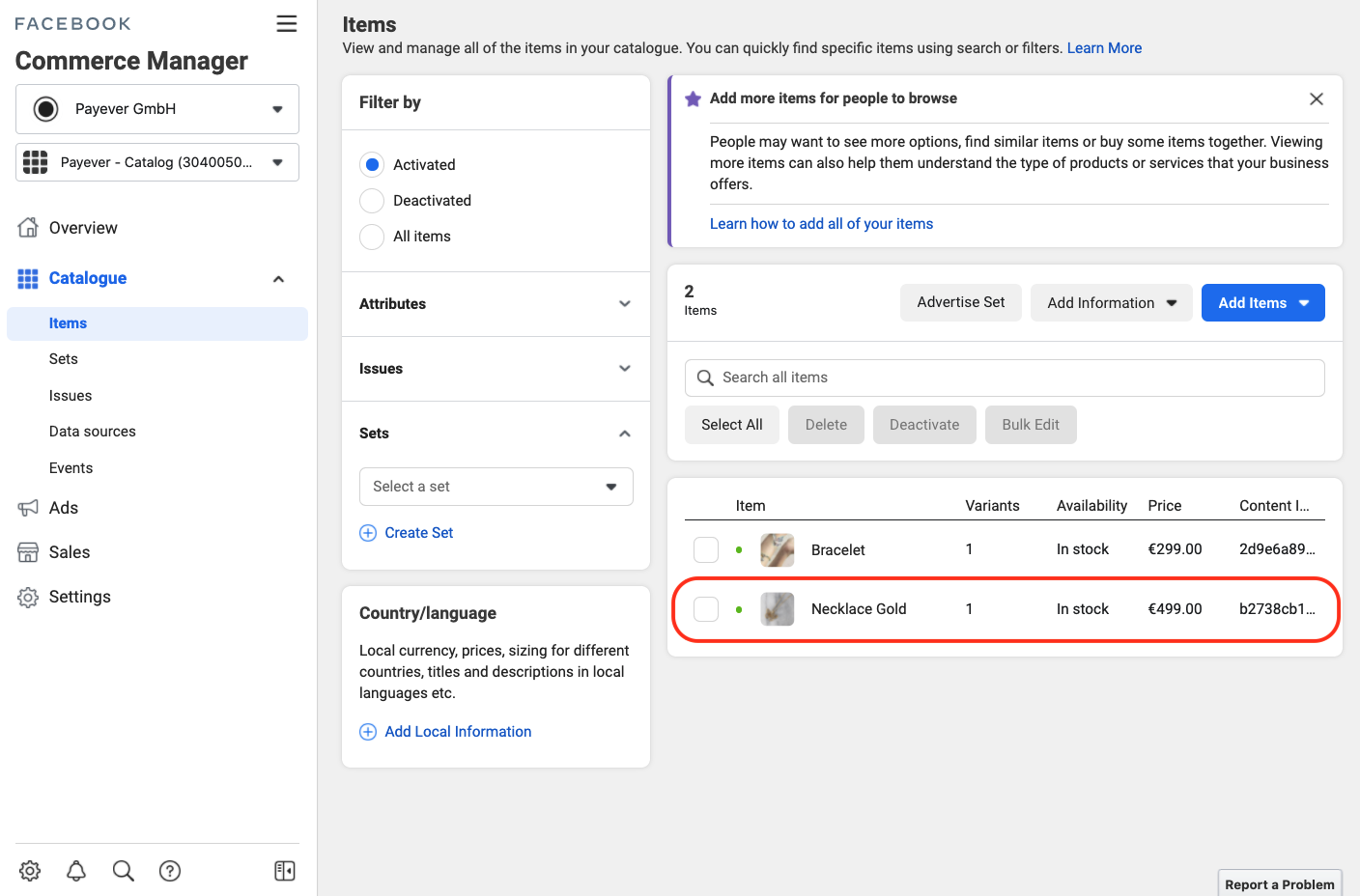Click the Settings gear icon in sidebar
The width and height of the screenshot is (1360, 896).
pyautogui.click(x=28, y=597)
